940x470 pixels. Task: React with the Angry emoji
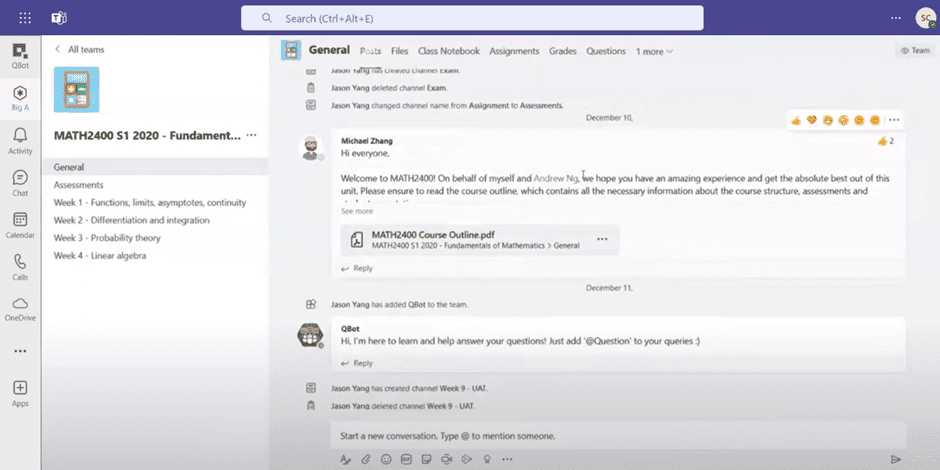pos(875,120)
